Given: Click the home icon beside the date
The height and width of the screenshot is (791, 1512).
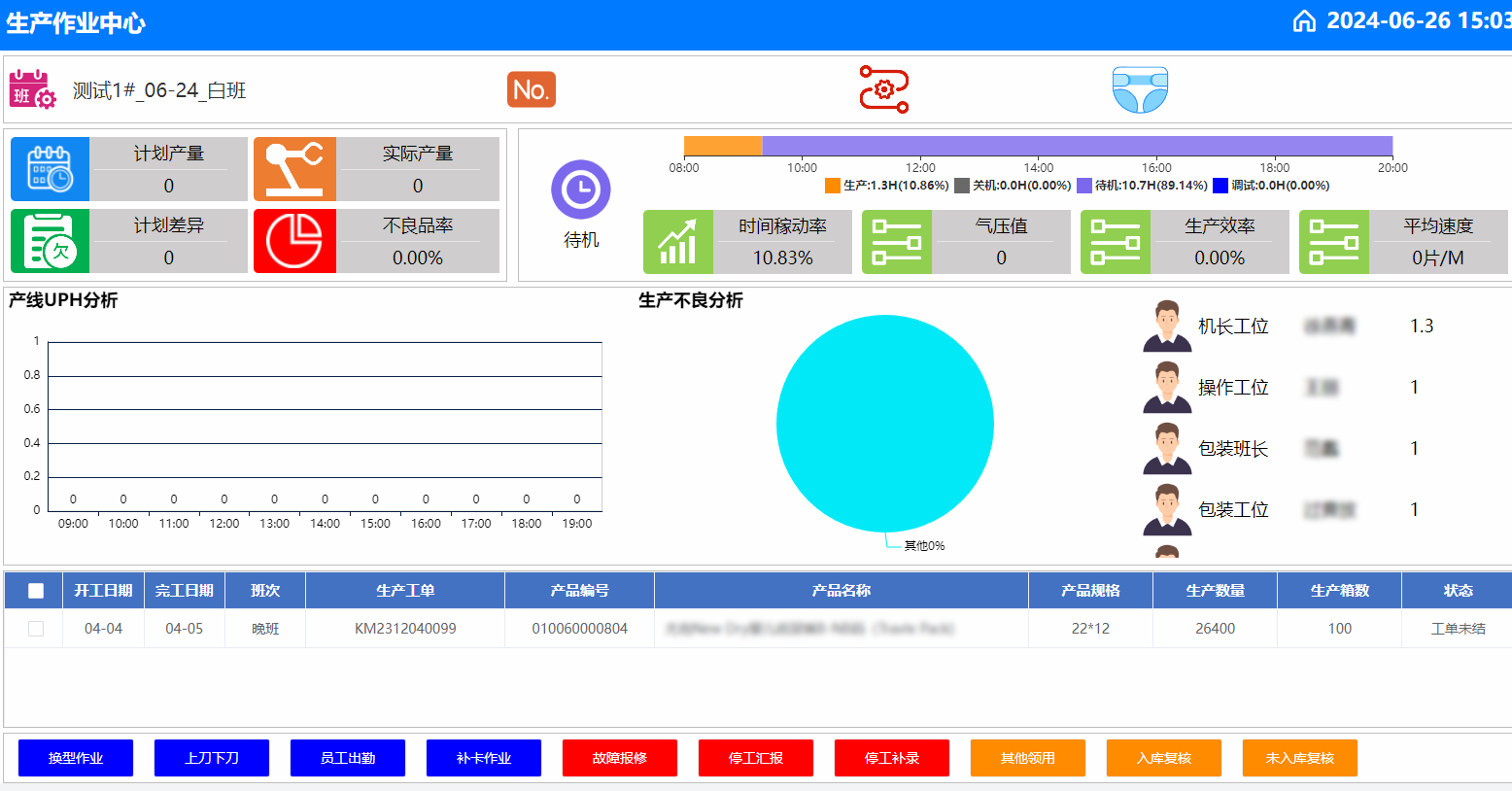Looking at the screenshot, I should [x=1304, y=21].
